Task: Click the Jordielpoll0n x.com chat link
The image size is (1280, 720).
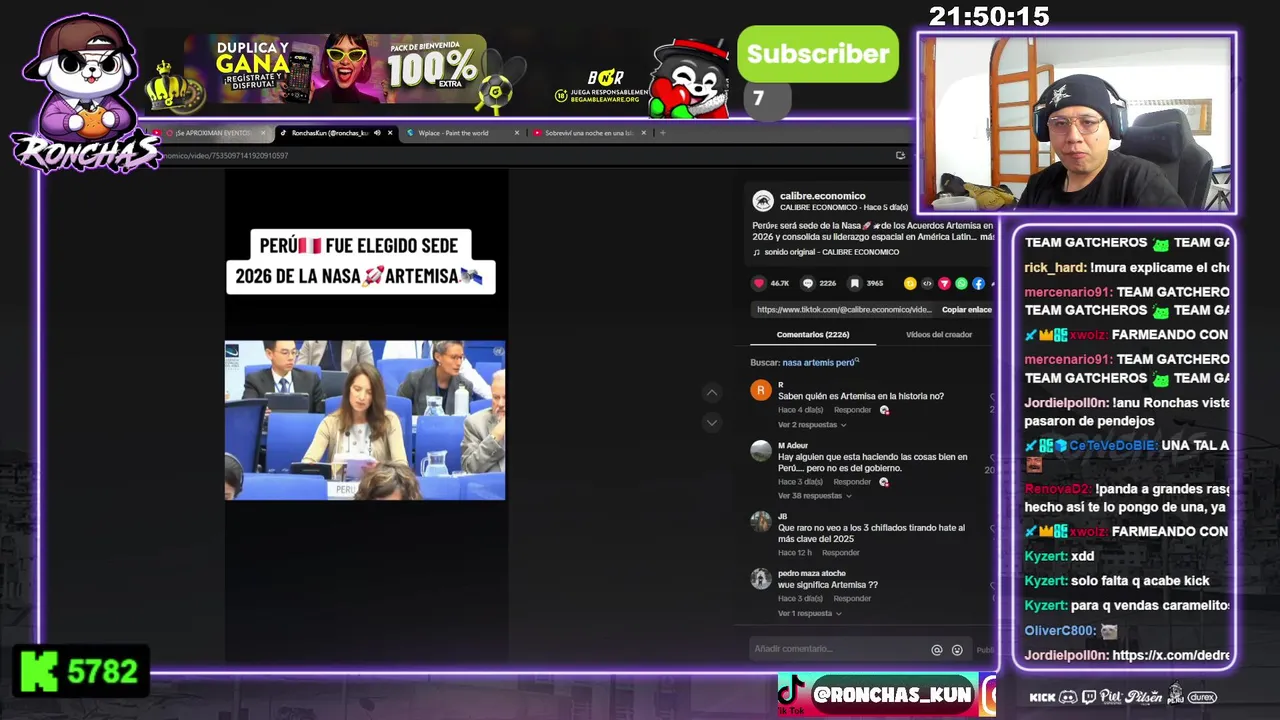Action: pos(1170,655)
